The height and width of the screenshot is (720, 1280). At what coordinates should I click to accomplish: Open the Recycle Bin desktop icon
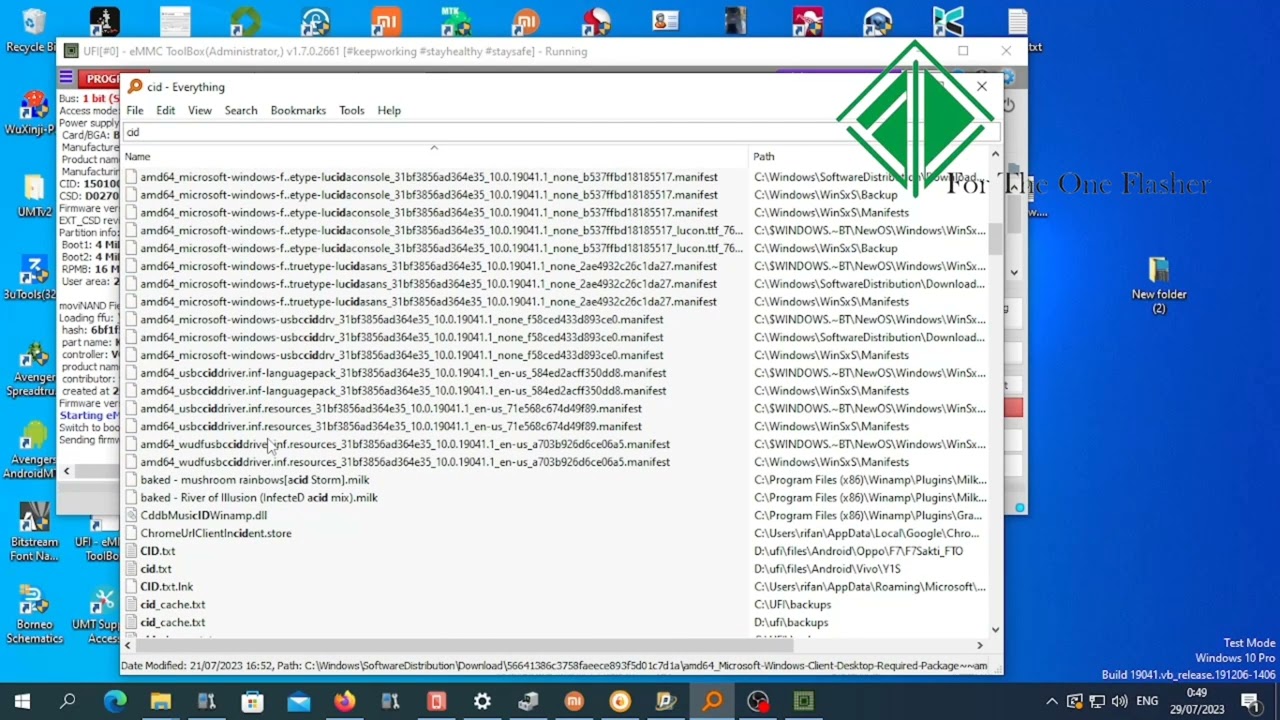[x=32, y=30]
